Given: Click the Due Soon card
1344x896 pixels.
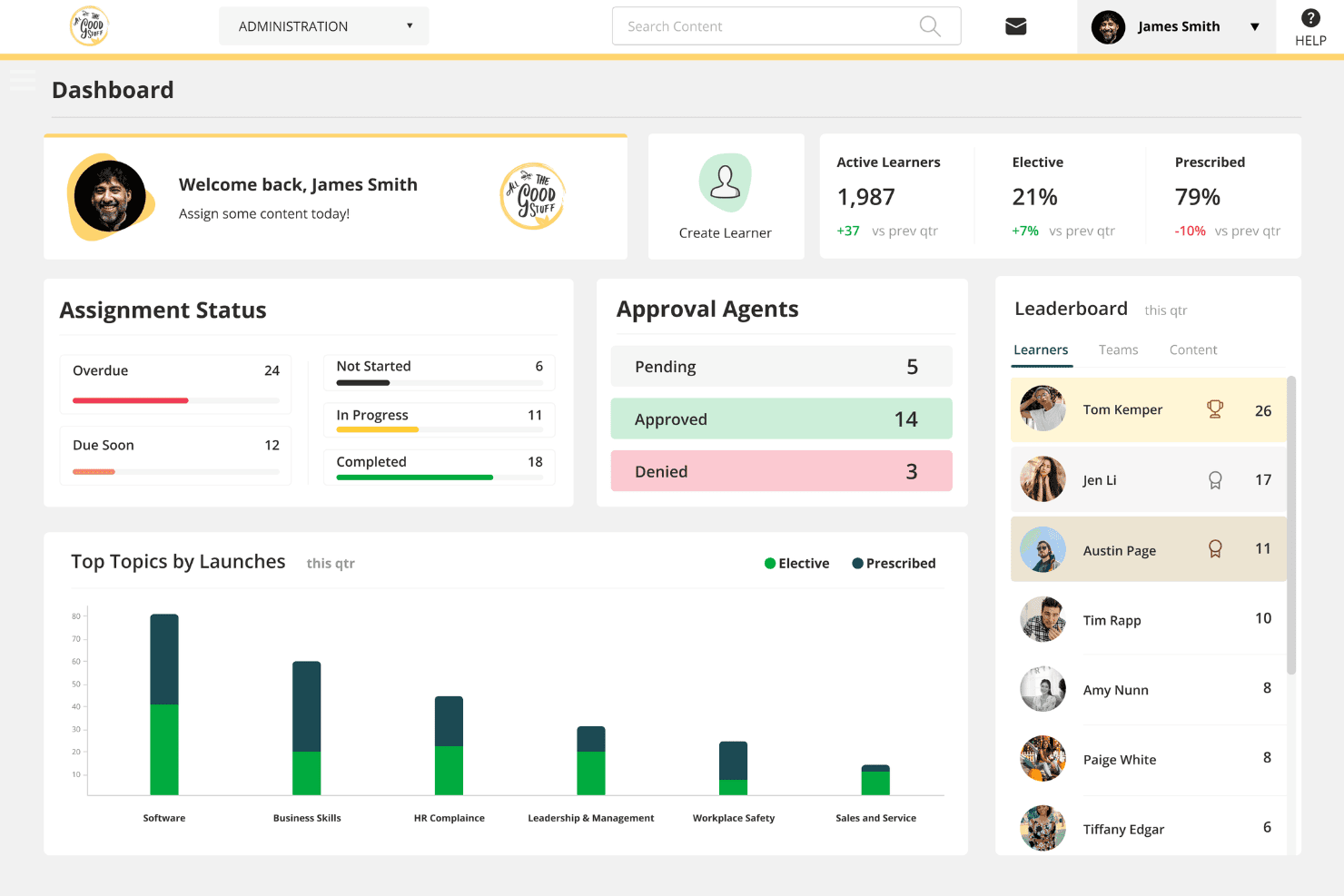Looking at the screenshot, I should 176,455.
